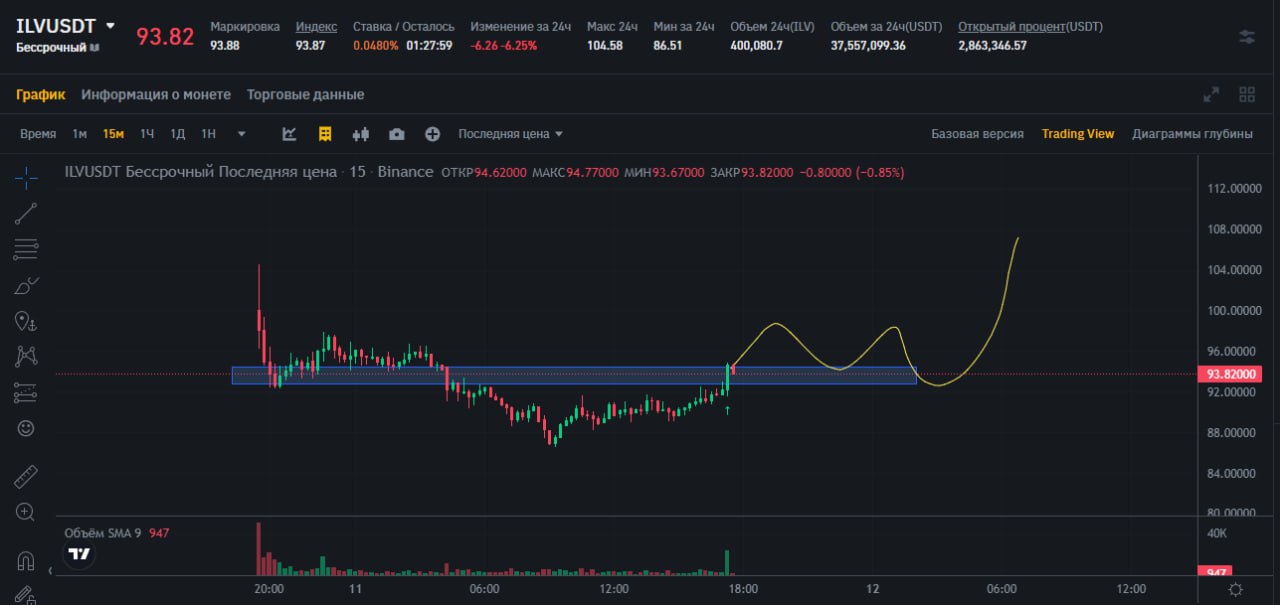Open the anchored text/pin tool
Image resolution: width=1280 pixels, height=605 pixels.
pos(26,321)
